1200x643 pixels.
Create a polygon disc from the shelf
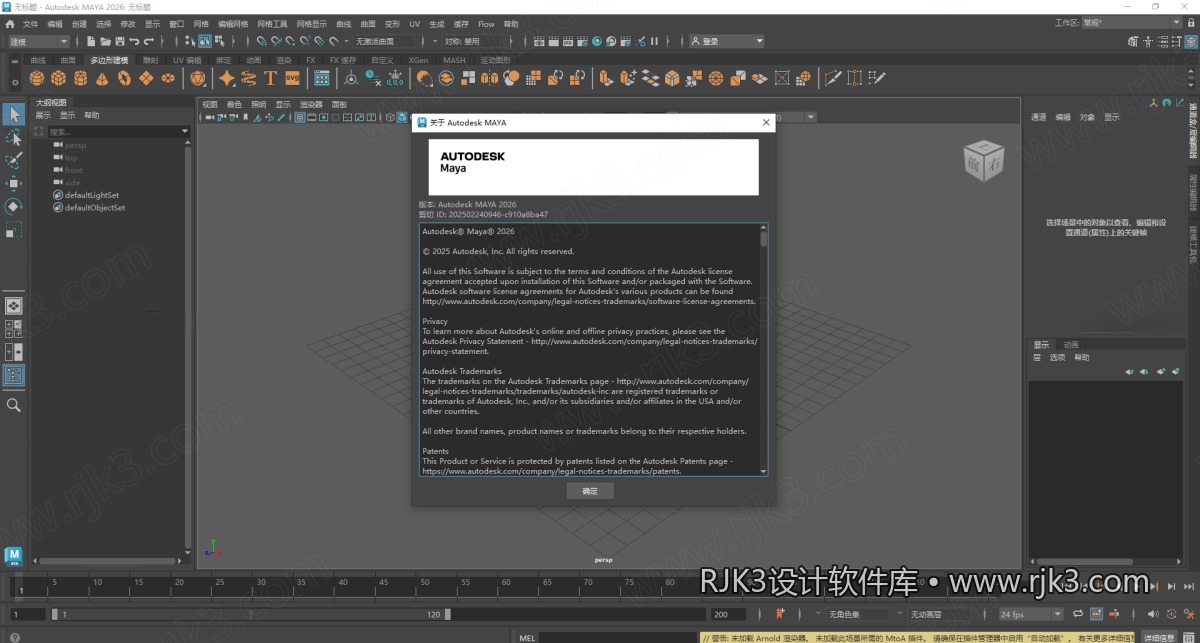point(168,78)
